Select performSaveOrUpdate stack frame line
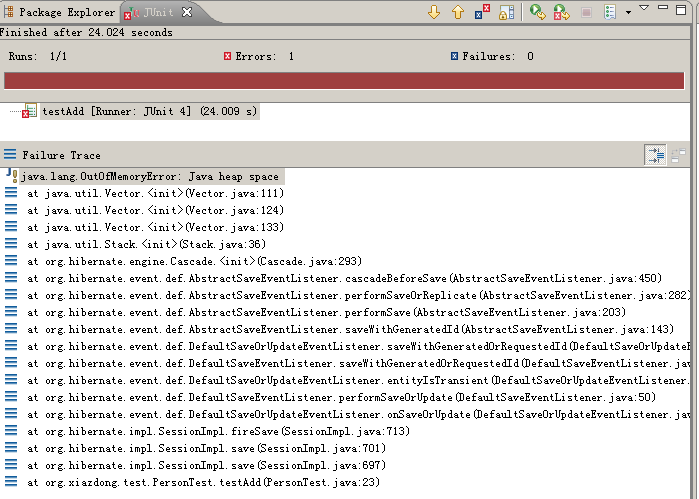 (x=341, y=397)
